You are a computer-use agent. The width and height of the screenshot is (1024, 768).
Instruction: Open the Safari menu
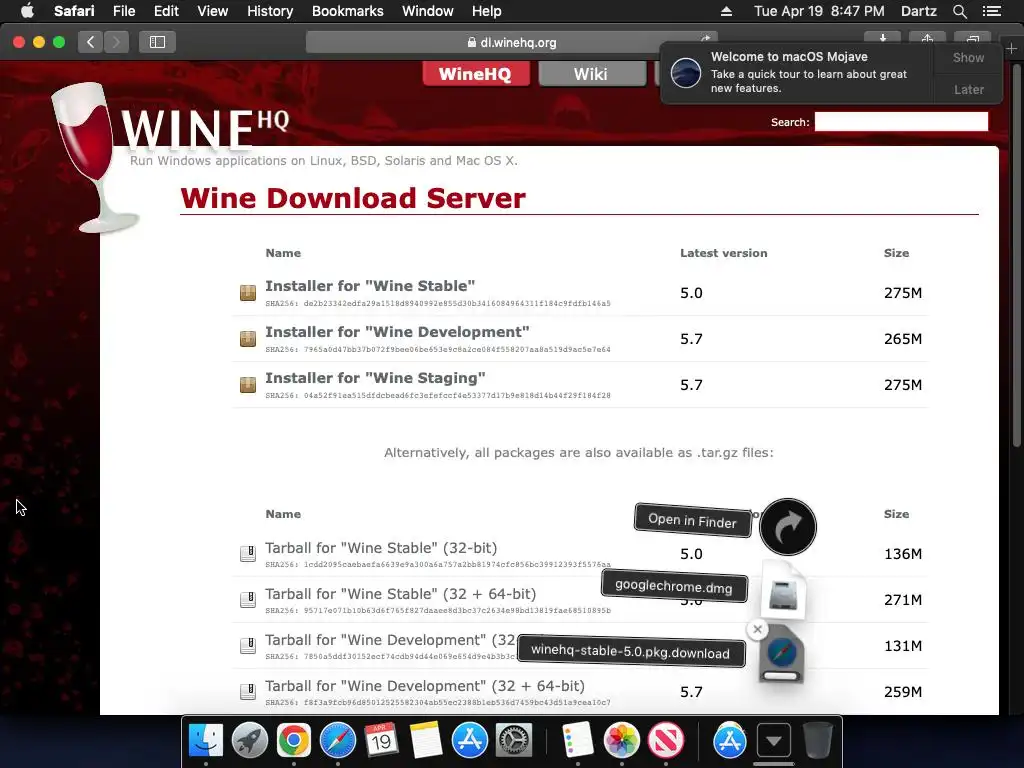(74, 11)
